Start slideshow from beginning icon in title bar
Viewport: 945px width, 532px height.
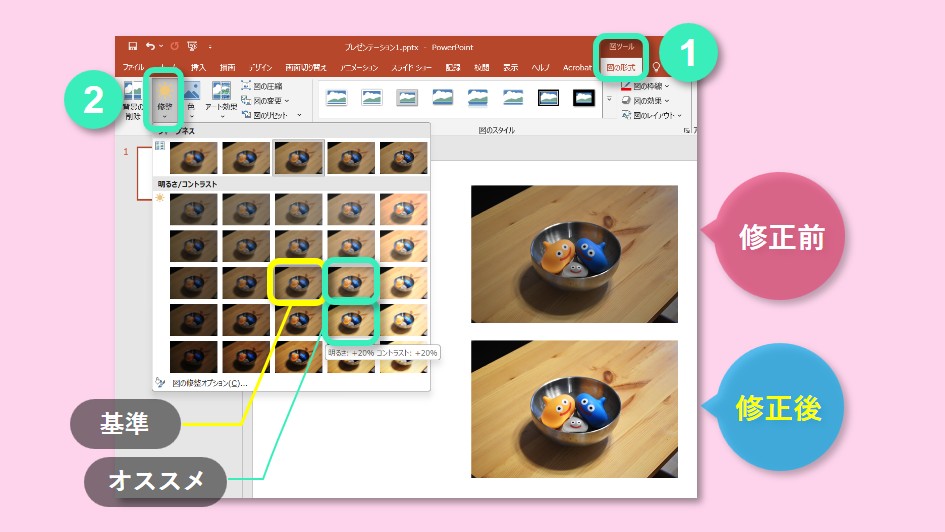coord(192,46)
